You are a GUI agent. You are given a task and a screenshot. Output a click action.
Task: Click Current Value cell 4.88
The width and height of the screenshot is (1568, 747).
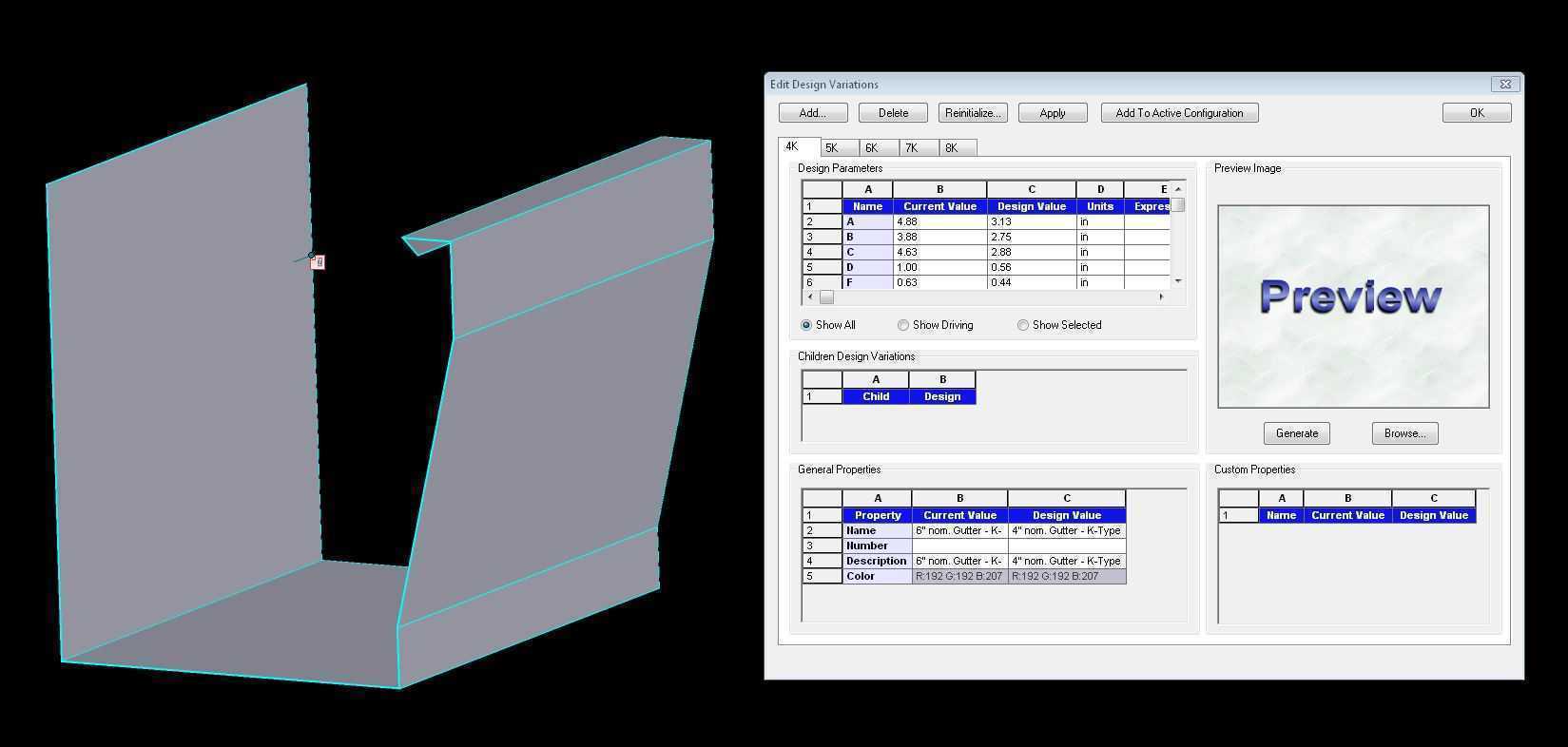click(939, 221)
